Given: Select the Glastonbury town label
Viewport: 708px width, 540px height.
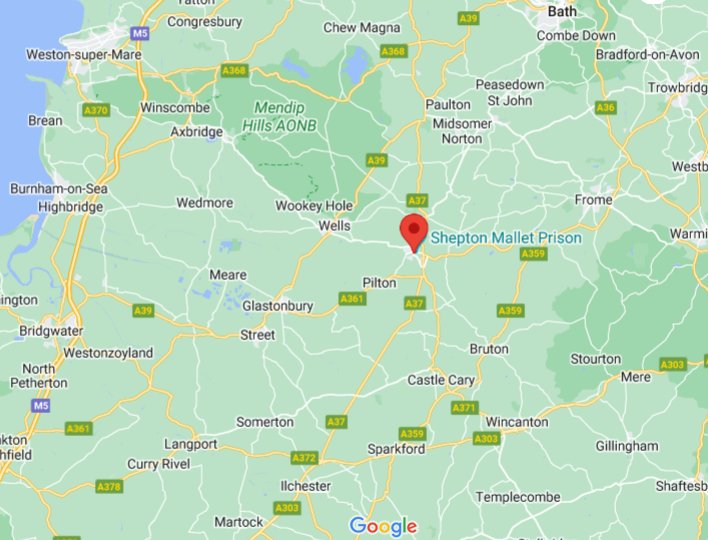Looking at the screenshot, I should click(x=278, y=306).
